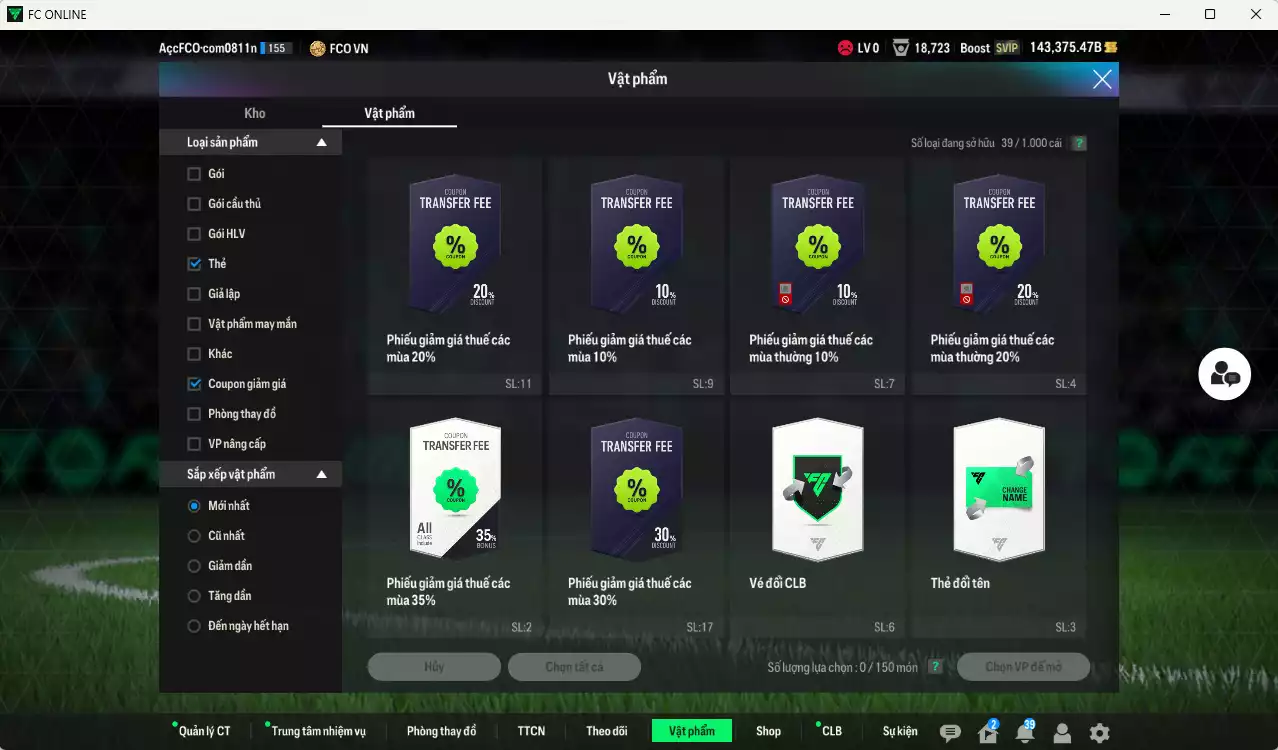The height and width of the screenshot is (750, 1278).
Task: Open the chat speech bubble icon
Action: 950,733
